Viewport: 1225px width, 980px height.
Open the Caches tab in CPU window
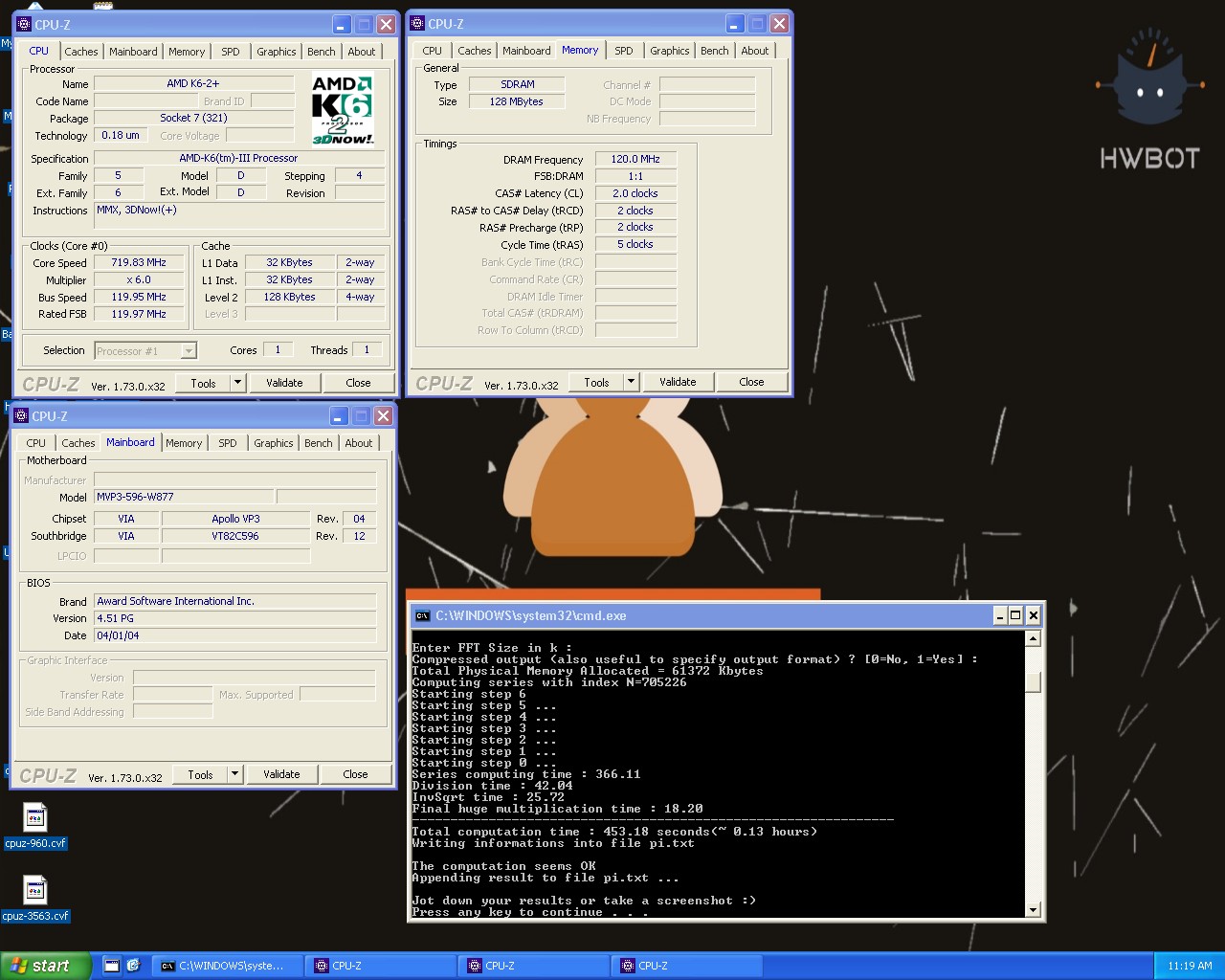[81, 52]
